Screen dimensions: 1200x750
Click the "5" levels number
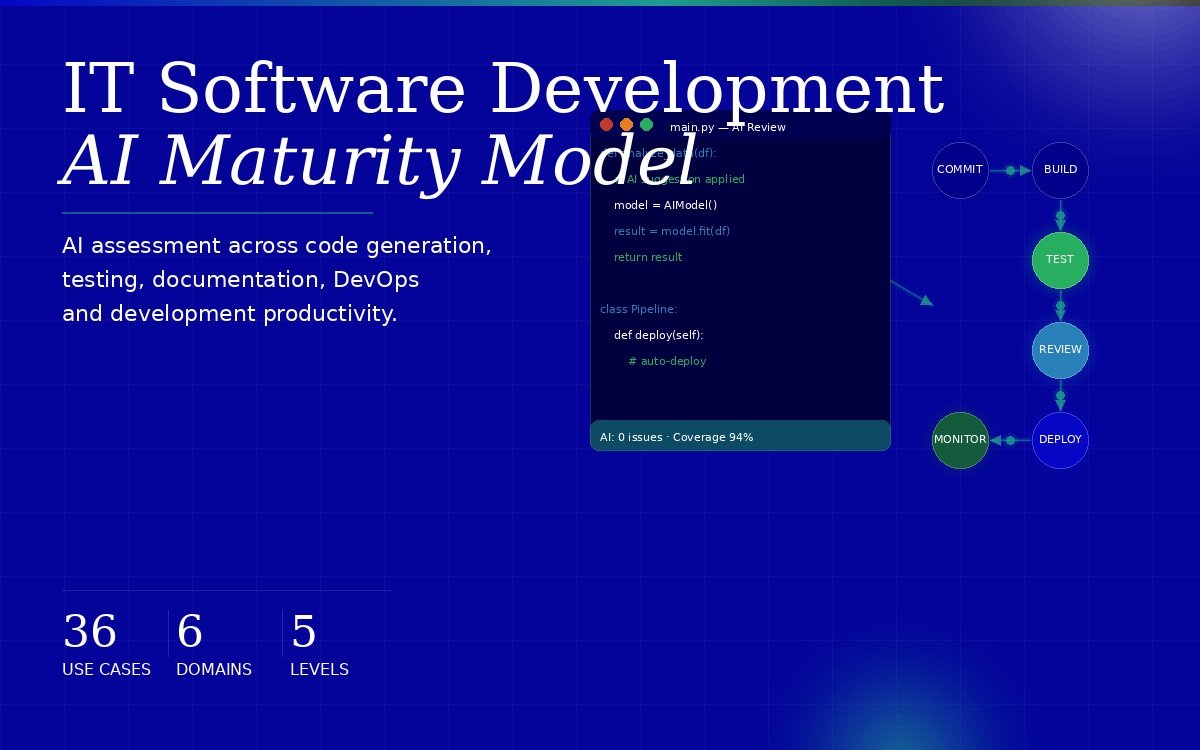[304, 632]
